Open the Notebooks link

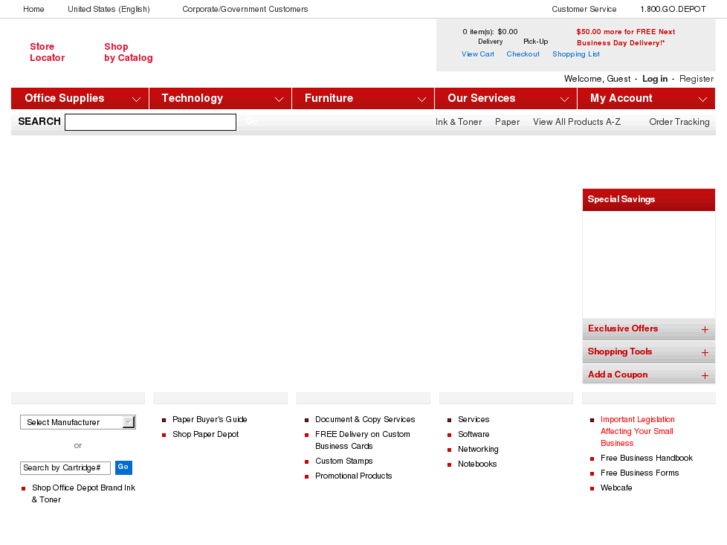[477, 464]
